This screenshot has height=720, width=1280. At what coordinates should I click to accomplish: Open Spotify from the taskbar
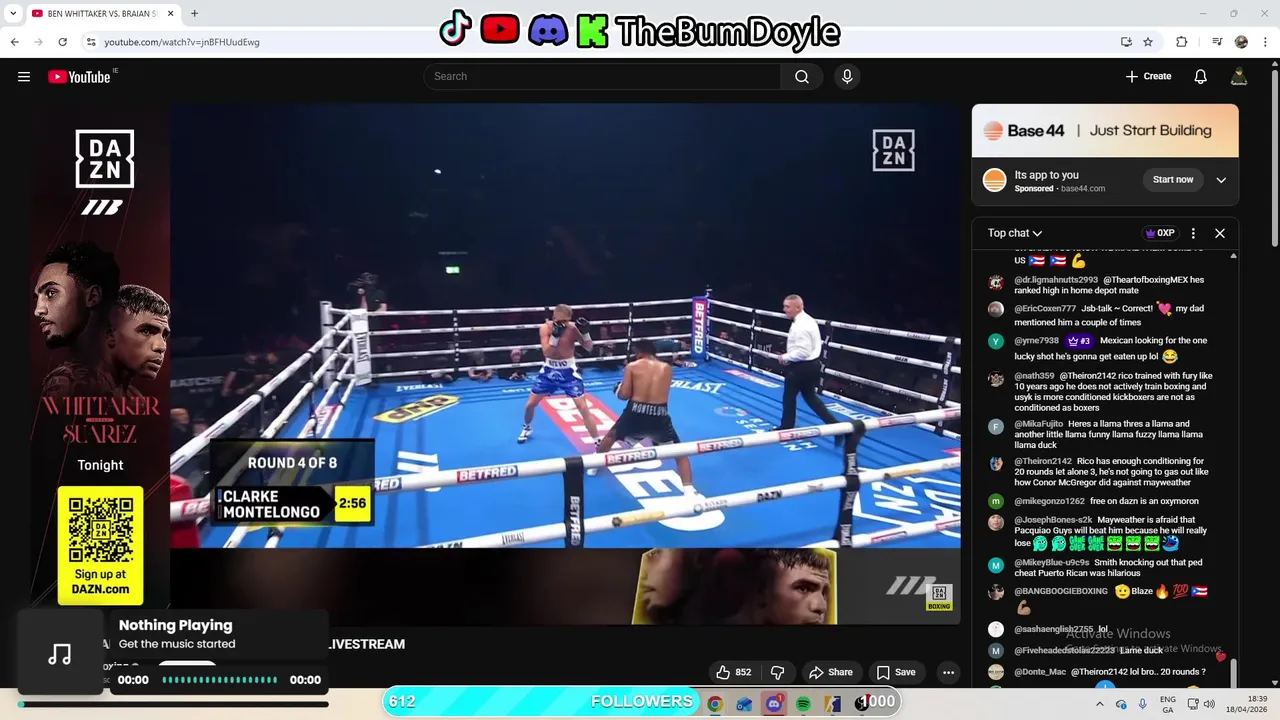[803, 704]
